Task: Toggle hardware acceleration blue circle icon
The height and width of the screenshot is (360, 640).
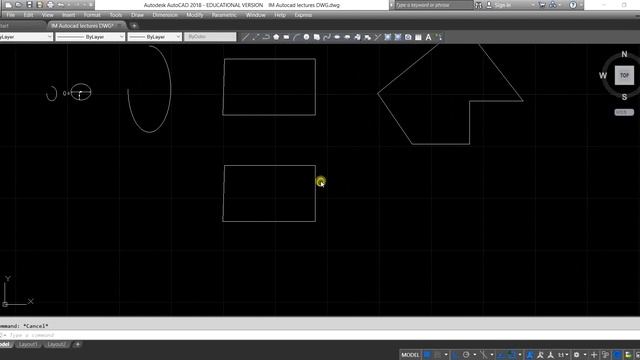Action: coord(617,355)
